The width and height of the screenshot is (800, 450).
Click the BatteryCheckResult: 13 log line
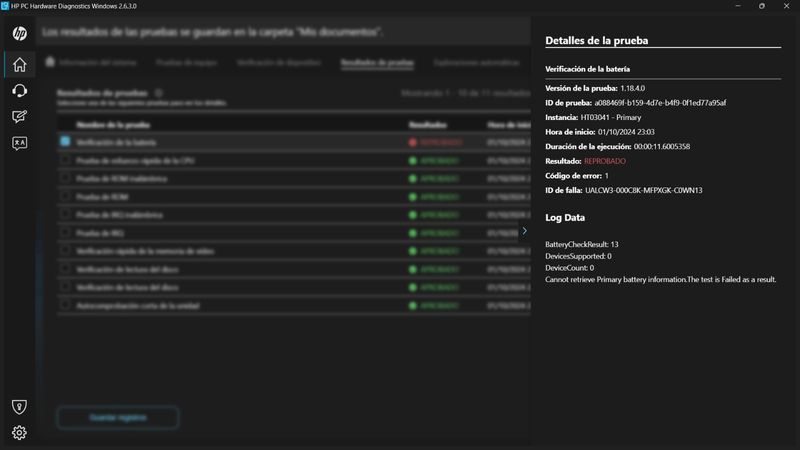[582, 244]
